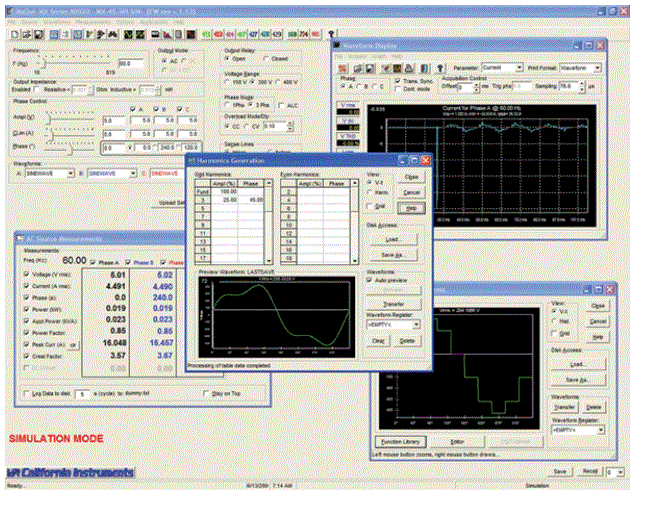Click the blue numbered register icon in main toolbar
This screenshot has height=506, width=648.
pyautogui.click(x=253, y=34)
